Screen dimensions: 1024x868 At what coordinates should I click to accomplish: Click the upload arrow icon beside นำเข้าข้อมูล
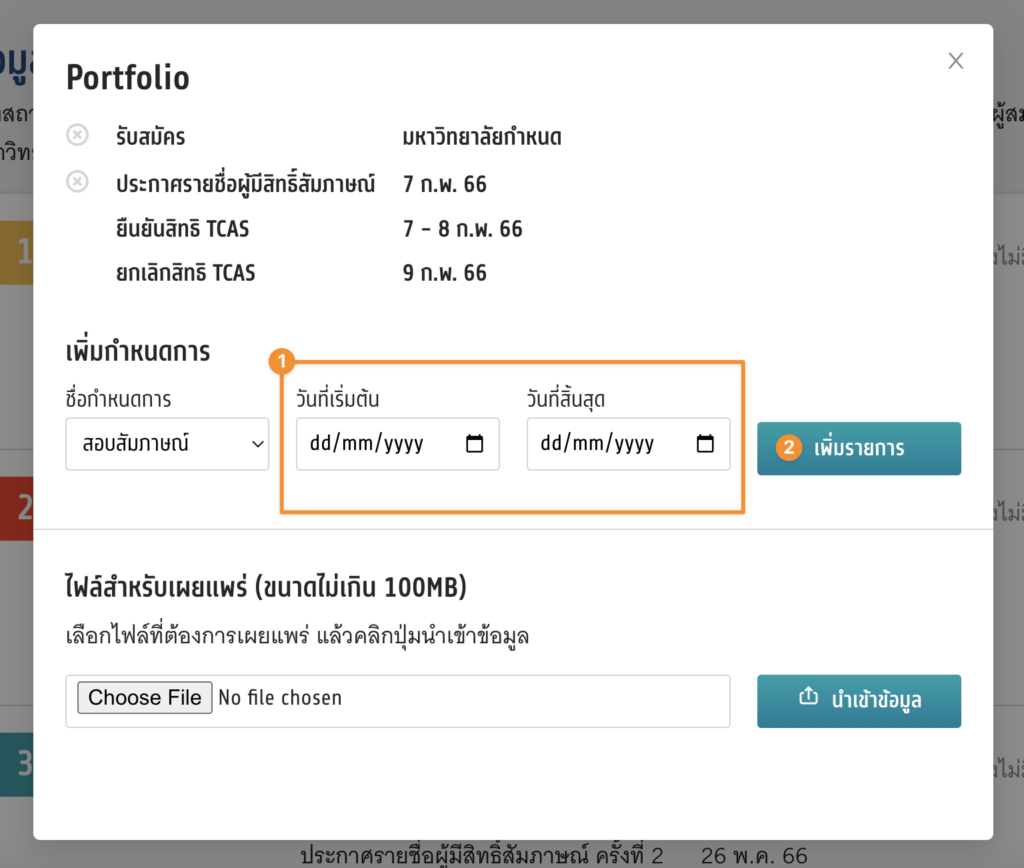tap(808, 698)
